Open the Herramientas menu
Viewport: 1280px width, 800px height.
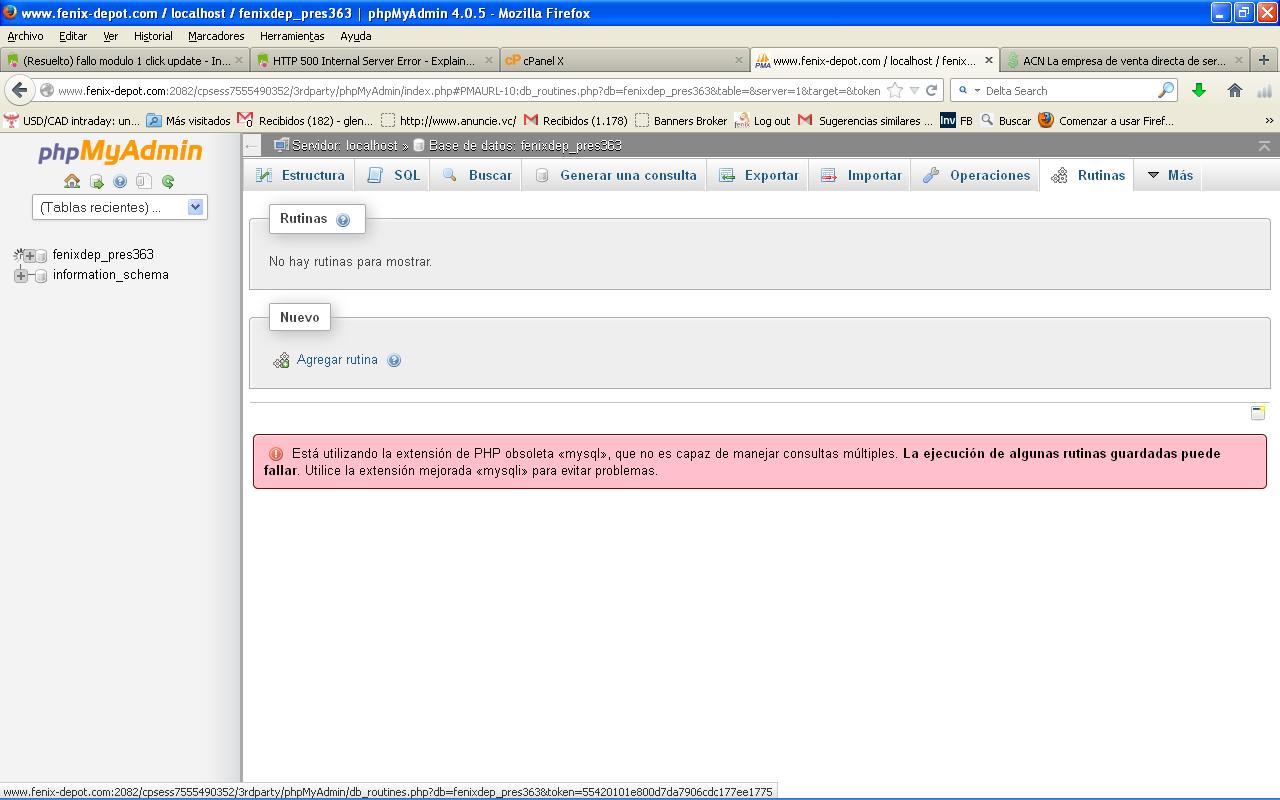(292, 36)
